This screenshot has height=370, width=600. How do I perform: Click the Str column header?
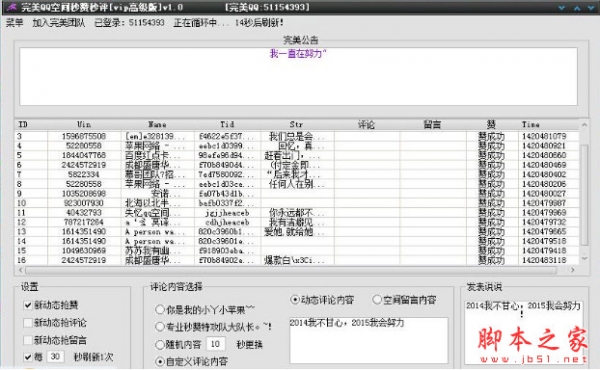297,124
